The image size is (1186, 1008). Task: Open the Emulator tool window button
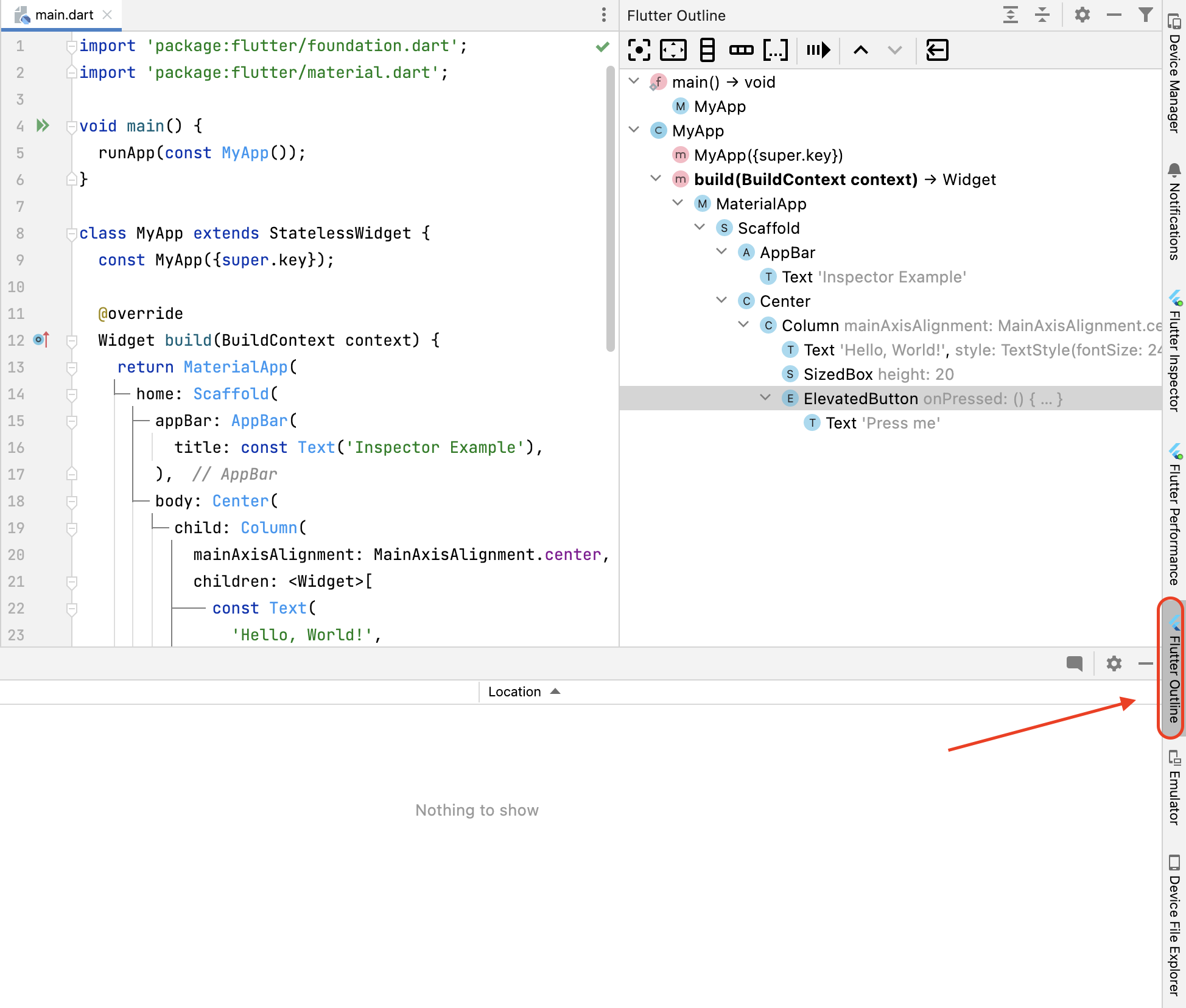click(x=1174, y=788)
